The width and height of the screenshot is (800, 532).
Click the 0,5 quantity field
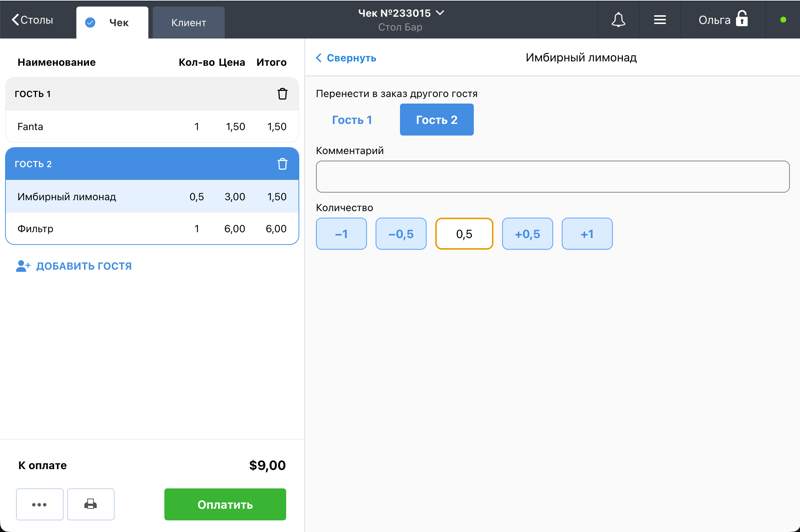[x=464, y=234]
